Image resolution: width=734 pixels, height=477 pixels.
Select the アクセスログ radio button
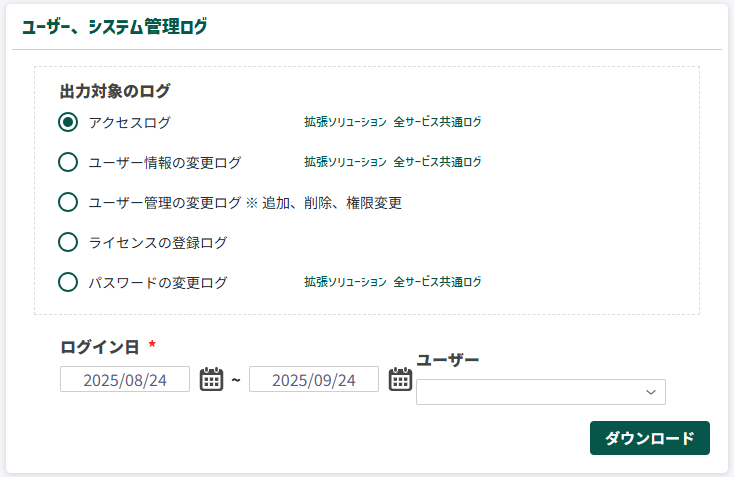[68, 122]
